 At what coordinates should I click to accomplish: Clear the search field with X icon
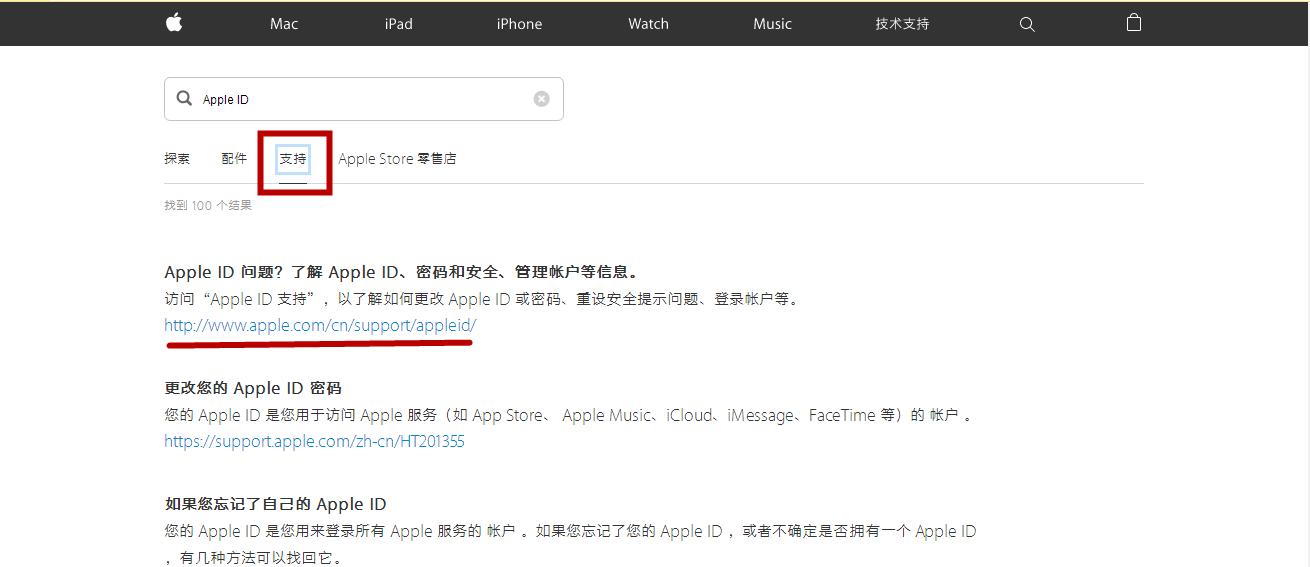tap(541, 99)
